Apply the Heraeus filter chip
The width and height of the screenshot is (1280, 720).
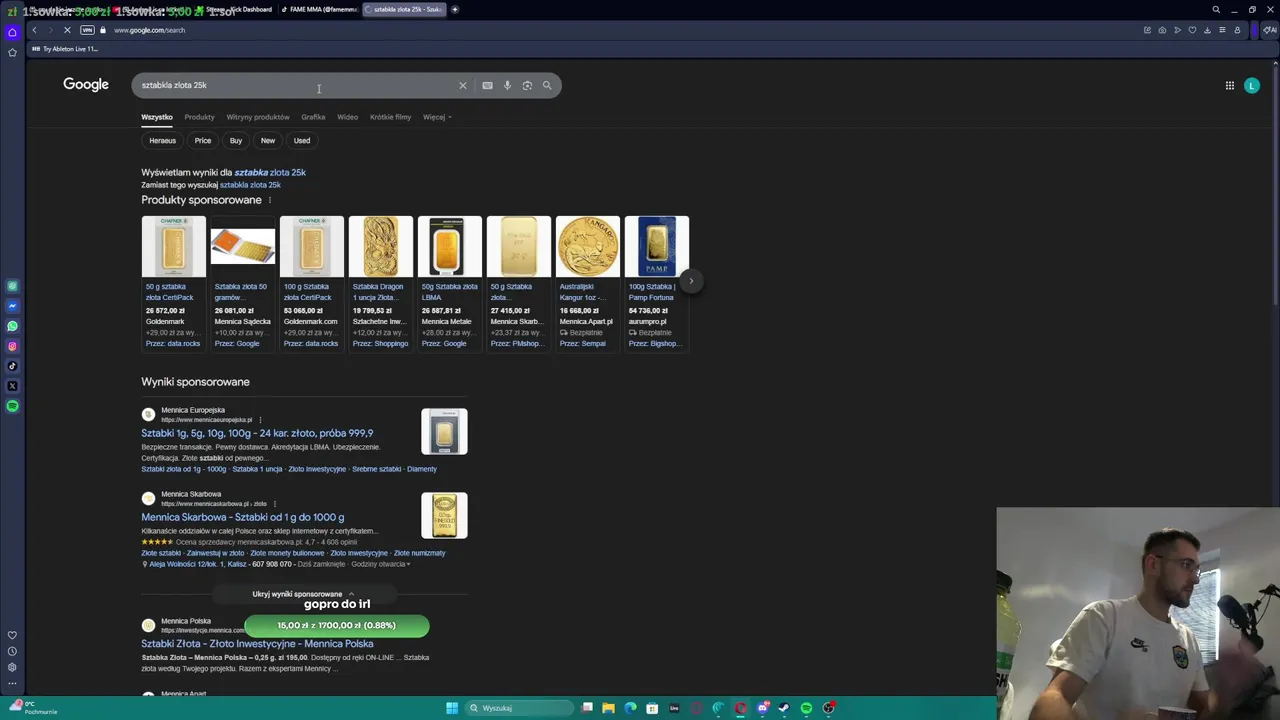click(x=162, y=141)
